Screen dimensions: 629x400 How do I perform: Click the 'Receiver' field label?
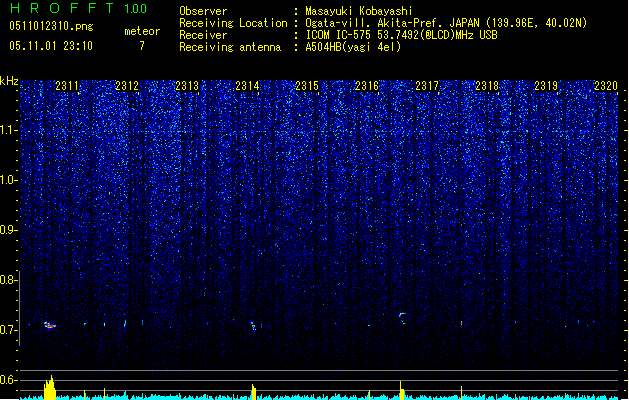point(203,35)
